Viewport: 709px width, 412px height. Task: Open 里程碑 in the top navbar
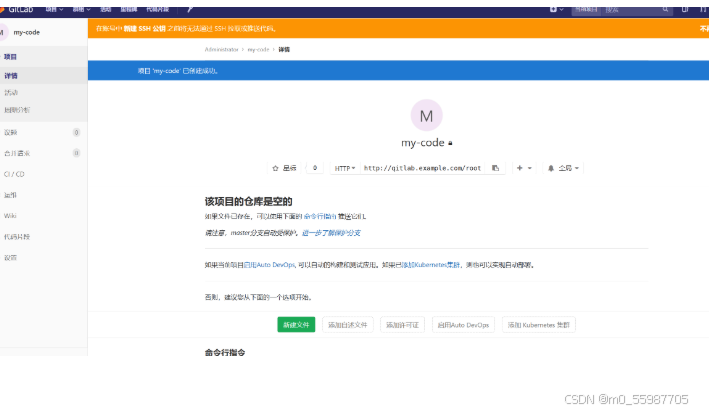pyautogui.click(x=129, y=9)
